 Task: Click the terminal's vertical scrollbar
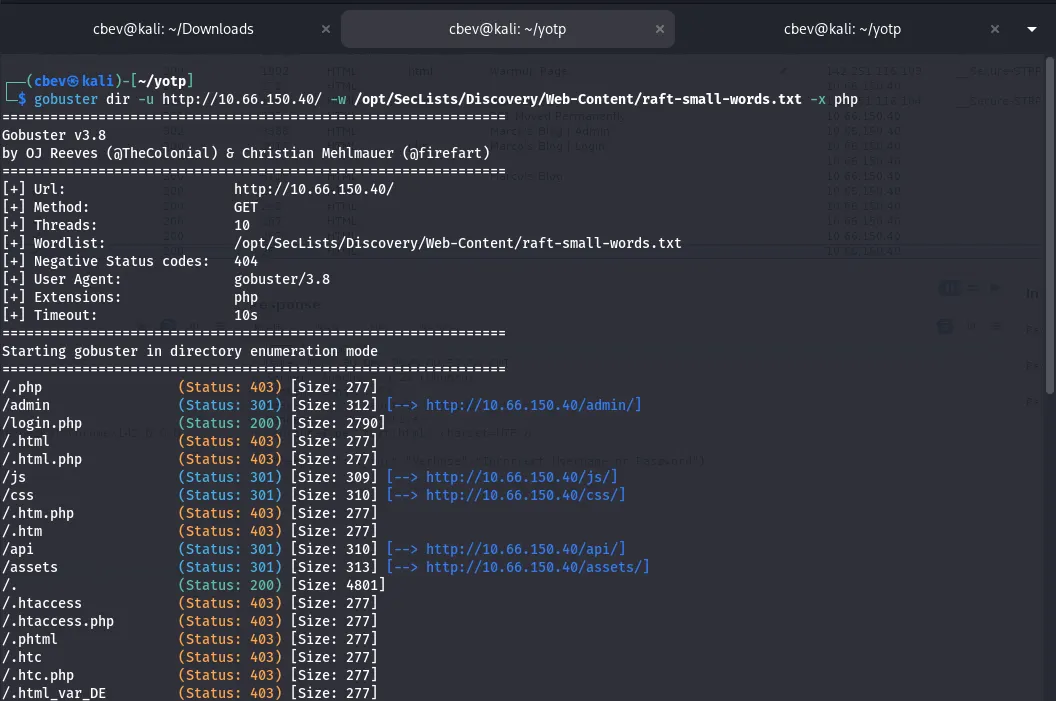tap(1049, 230)
